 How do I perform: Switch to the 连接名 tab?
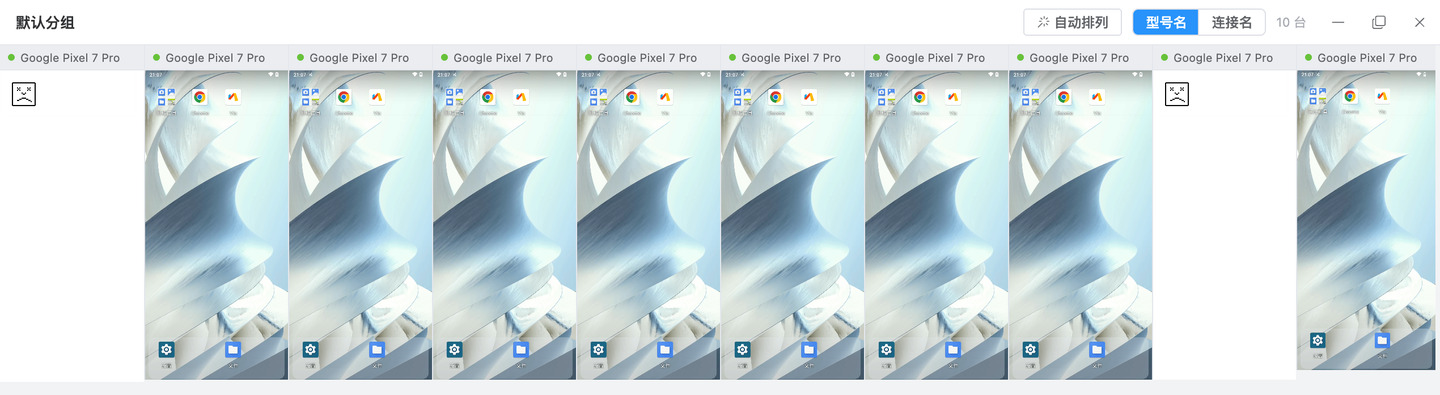point(1232,22)
